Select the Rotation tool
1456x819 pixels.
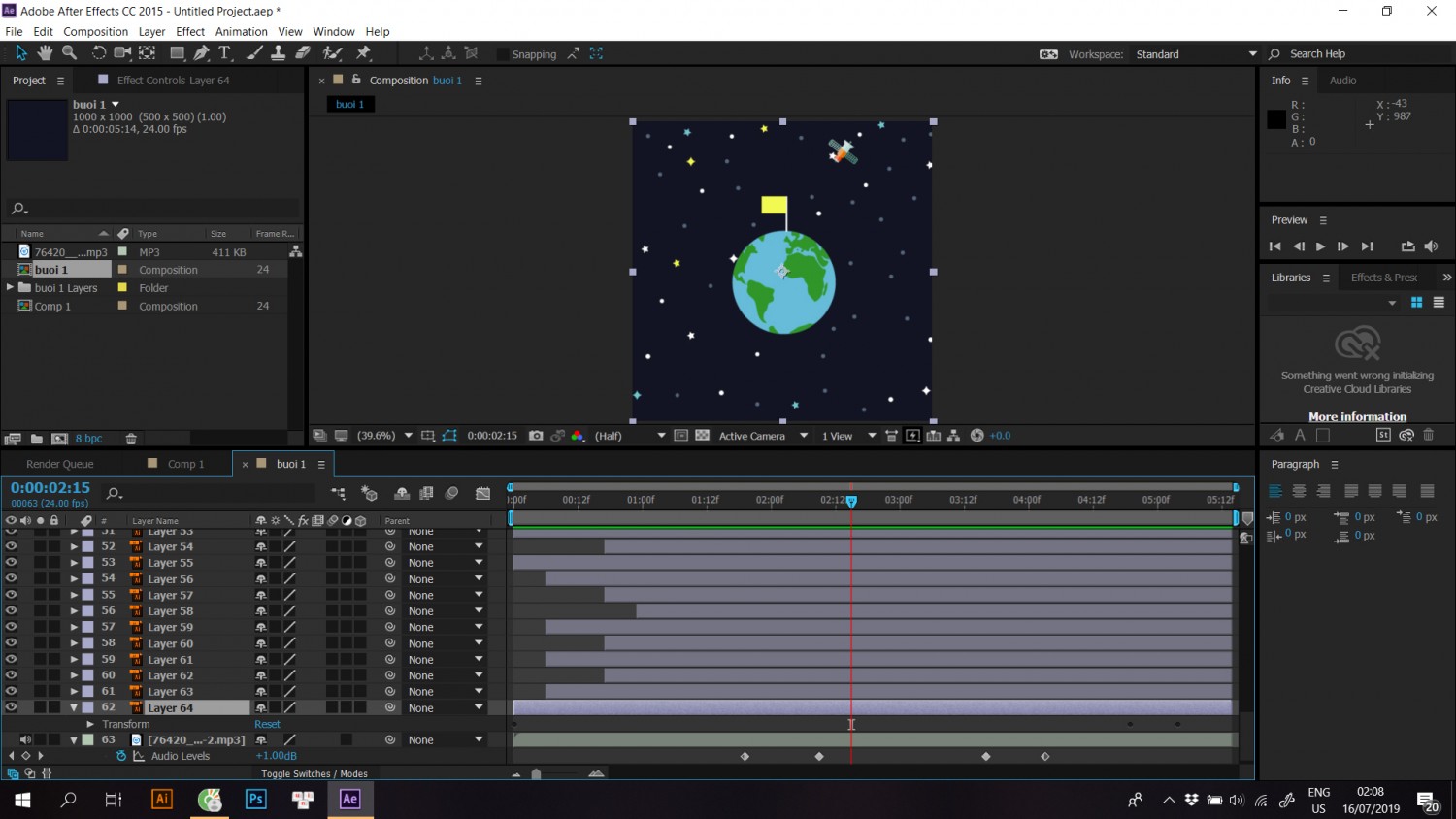[x=98, y=53]
